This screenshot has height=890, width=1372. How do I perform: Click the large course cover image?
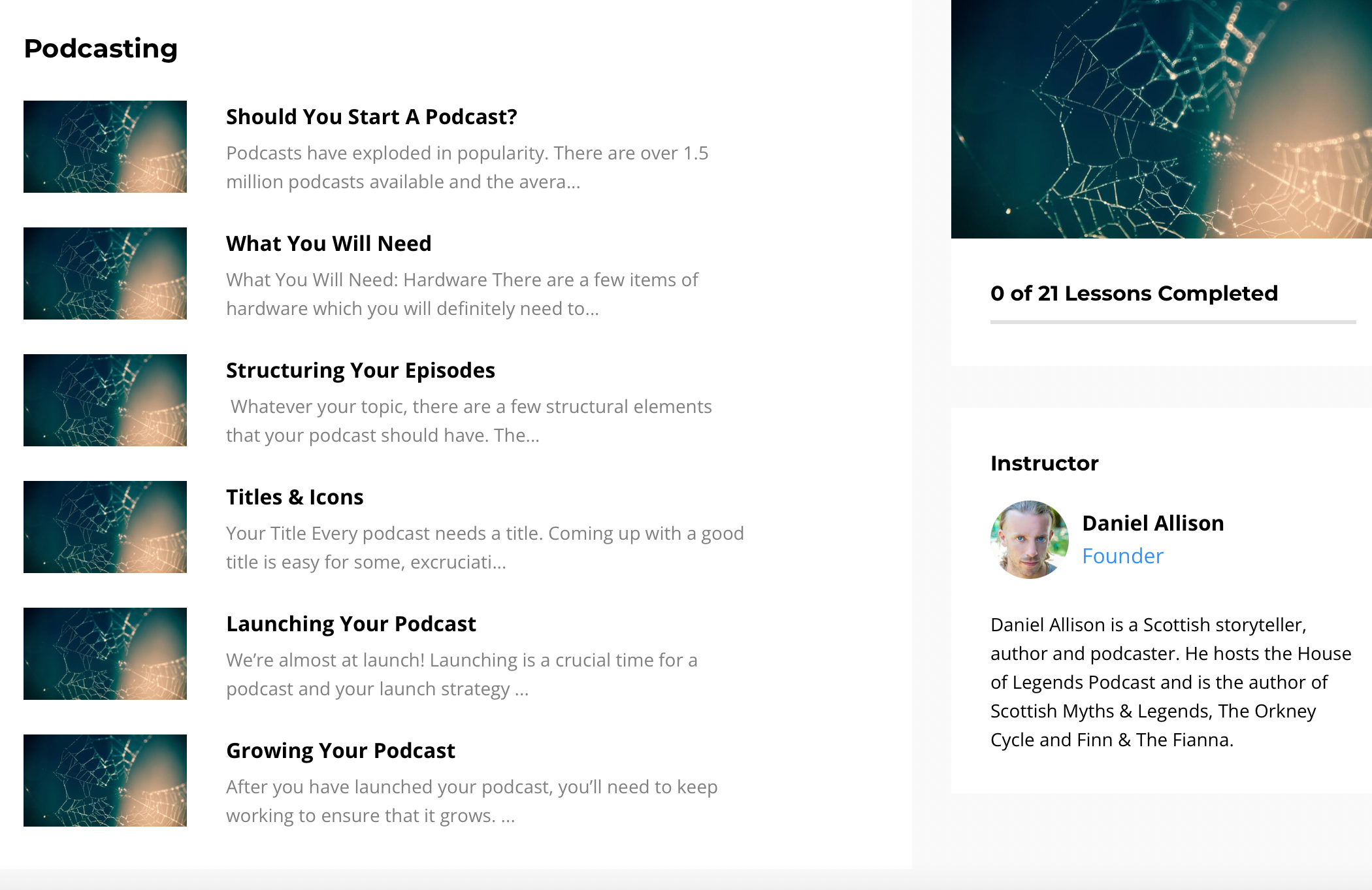click(x=1161, y=119)
